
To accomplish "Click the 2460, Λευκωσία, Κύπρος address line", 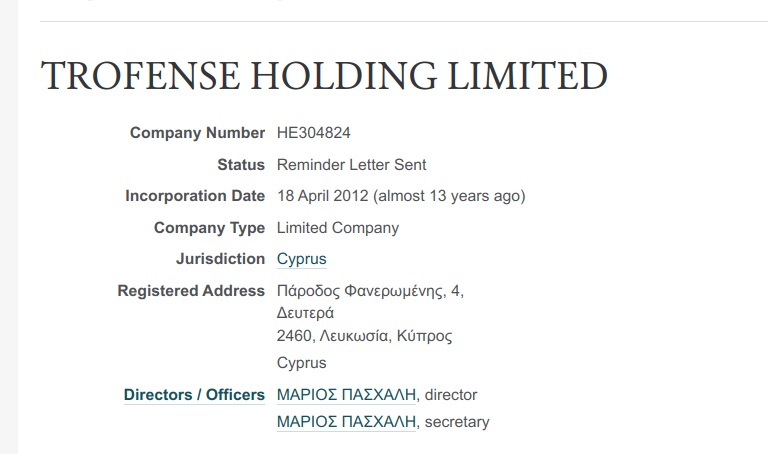I will pos(364,336).
